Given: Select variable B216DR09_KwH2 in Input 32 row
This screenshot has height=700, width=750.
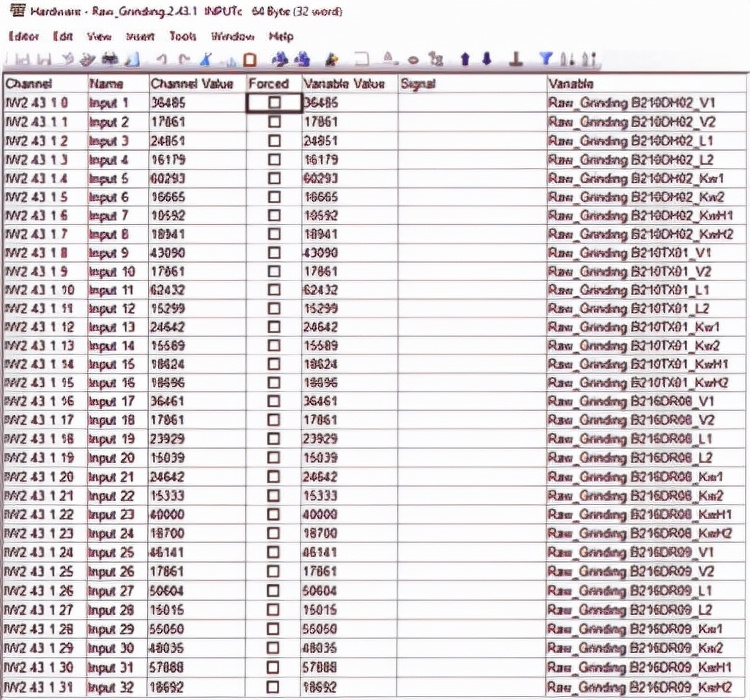Looking at the screenshot, I should tap(647, 687).
